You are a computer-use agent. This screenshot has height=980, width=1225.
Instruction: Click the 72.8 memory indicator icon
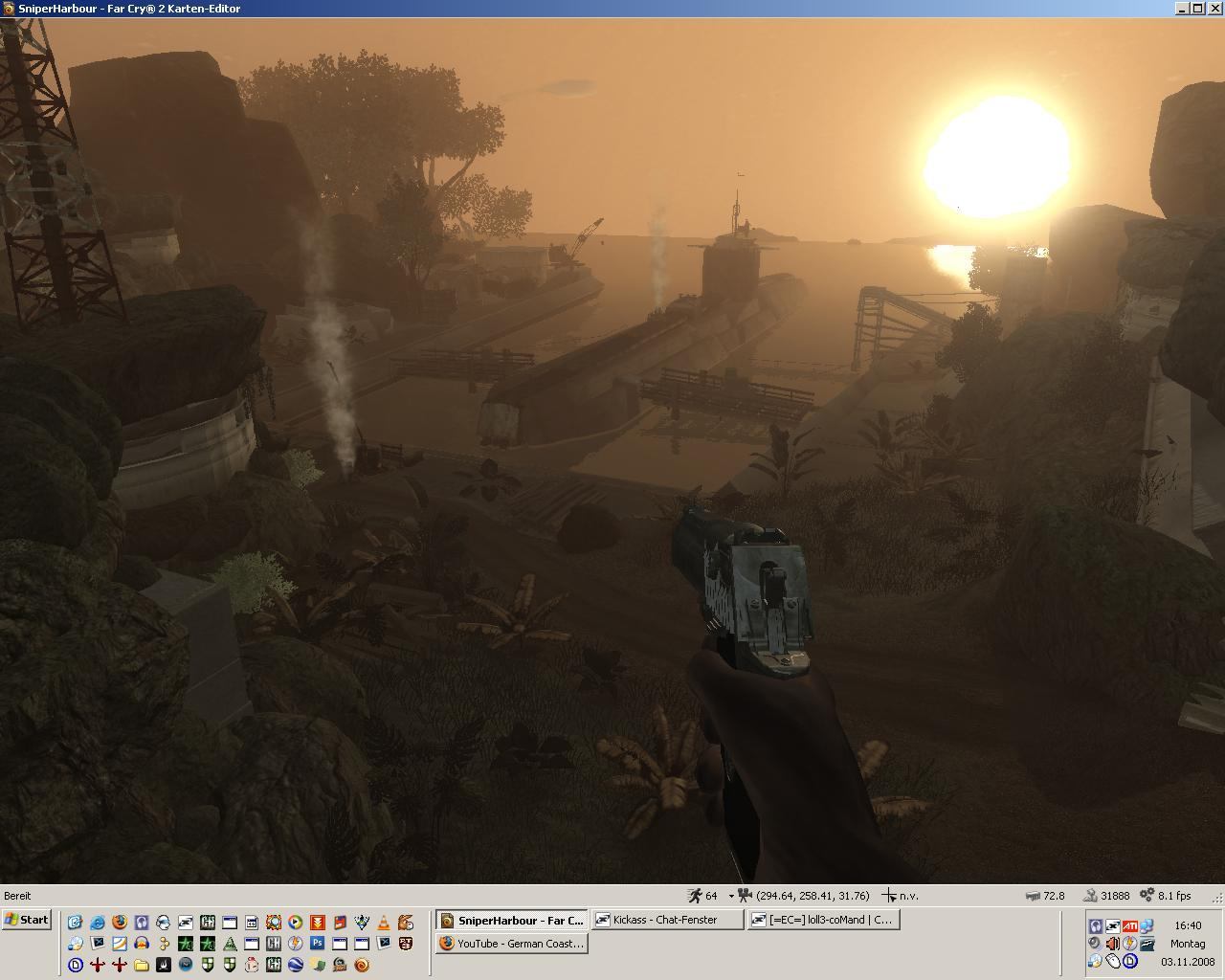[1033, 896]
